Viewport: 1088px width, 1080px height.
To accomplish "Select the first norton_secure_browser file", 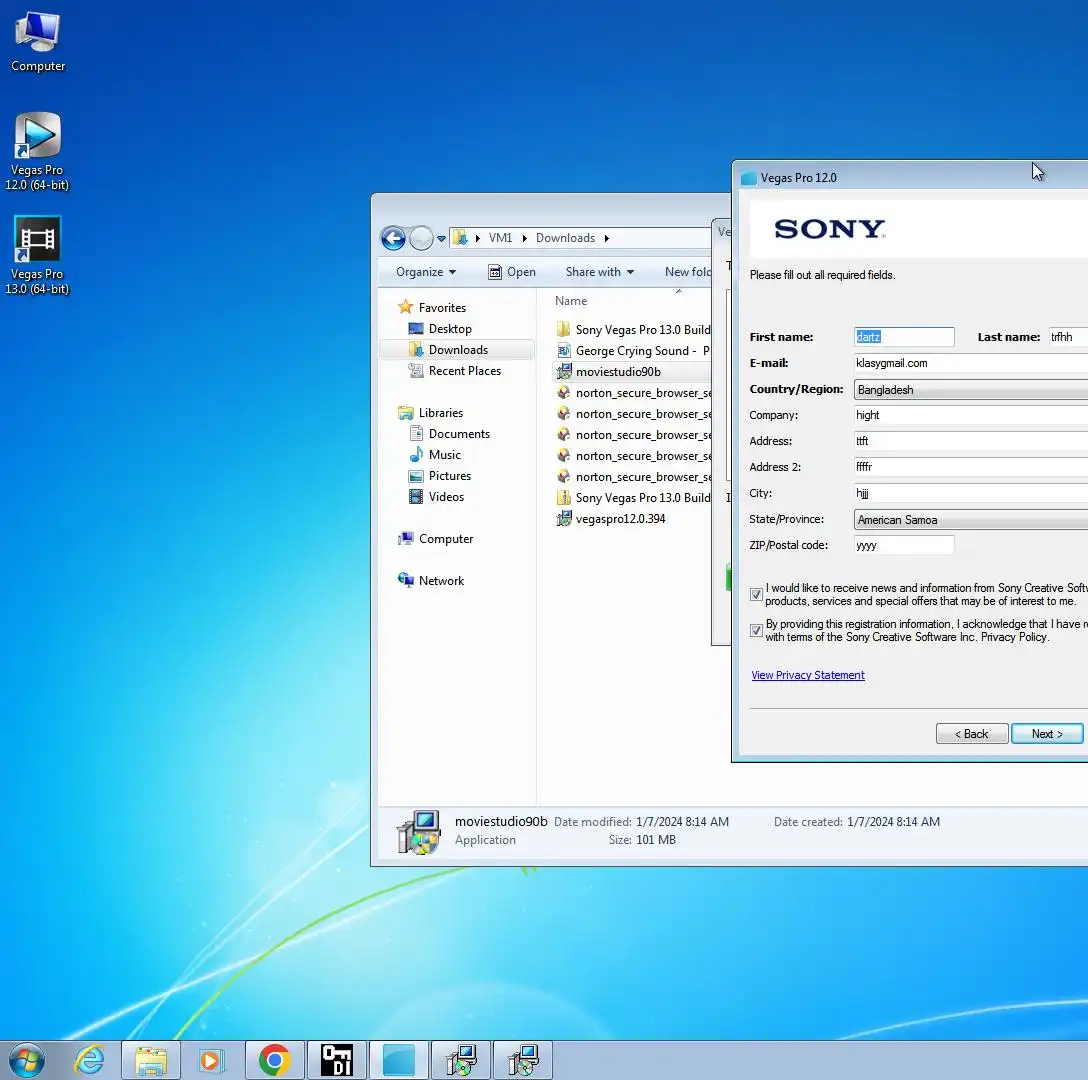I will 633,393.
